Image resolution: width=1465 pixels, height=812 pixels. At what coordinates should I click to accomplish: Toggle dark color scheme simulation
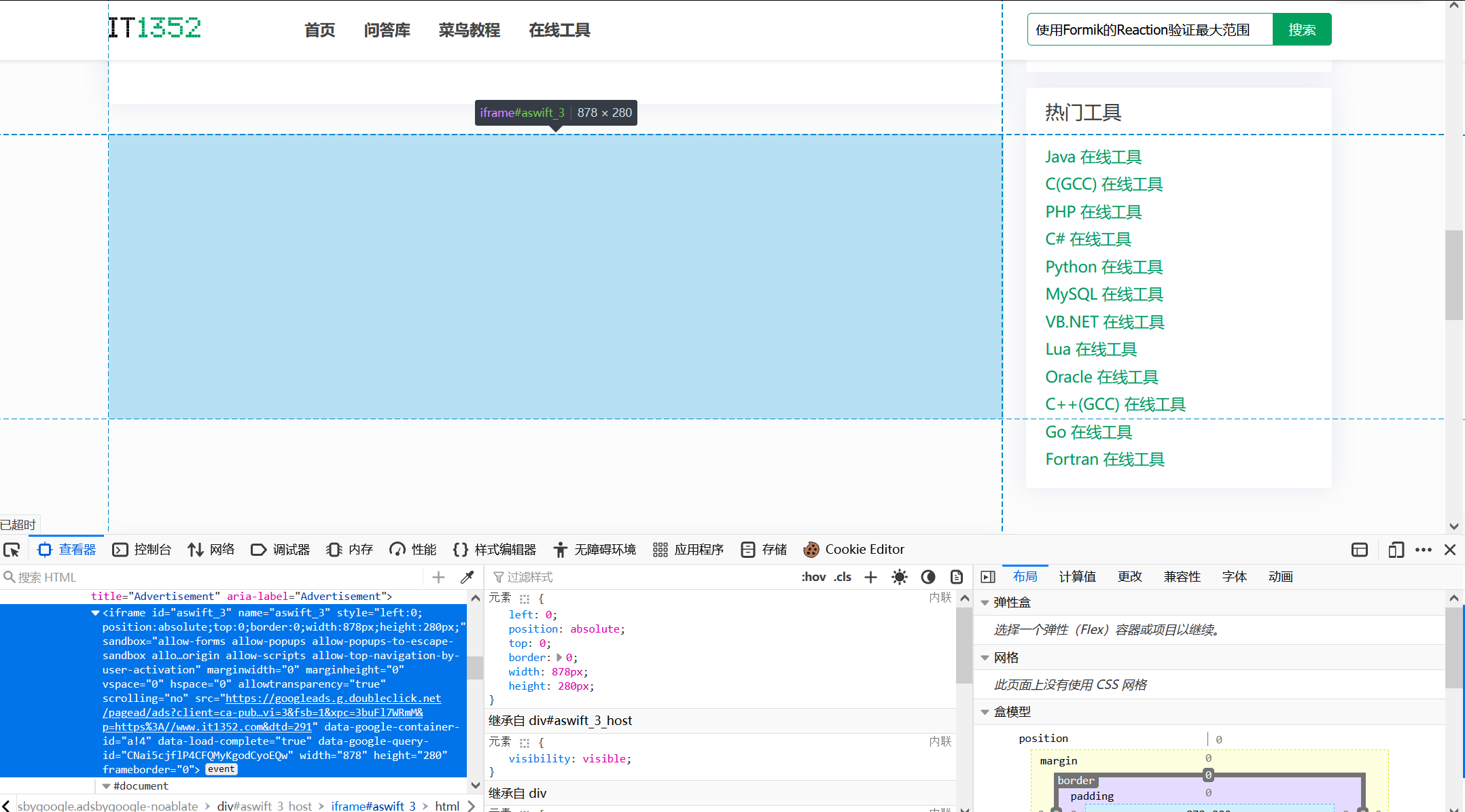pyautogui.click(x=928, y=577)
